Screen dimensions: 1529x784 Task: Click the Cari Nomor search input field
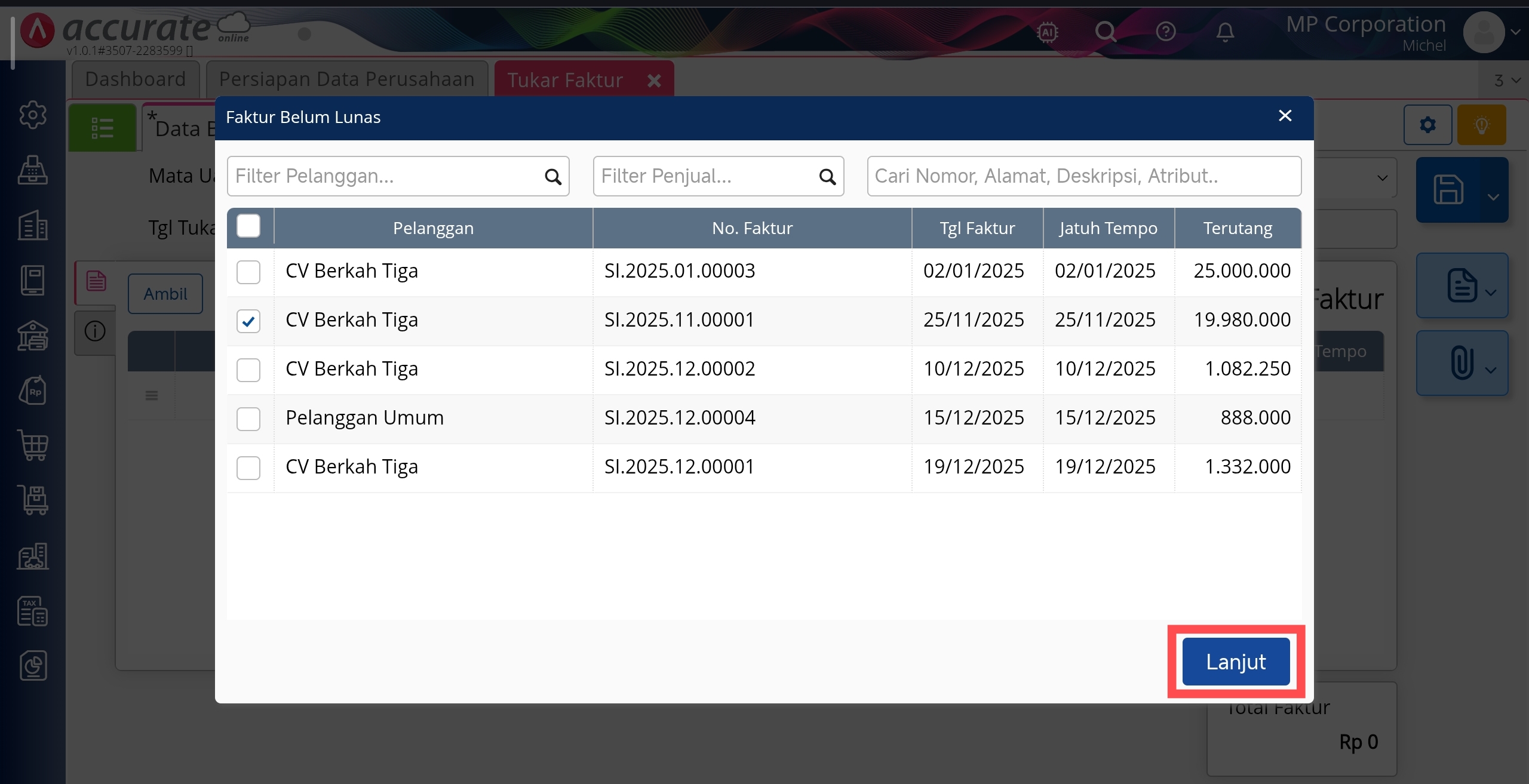tap(1083, 176)
